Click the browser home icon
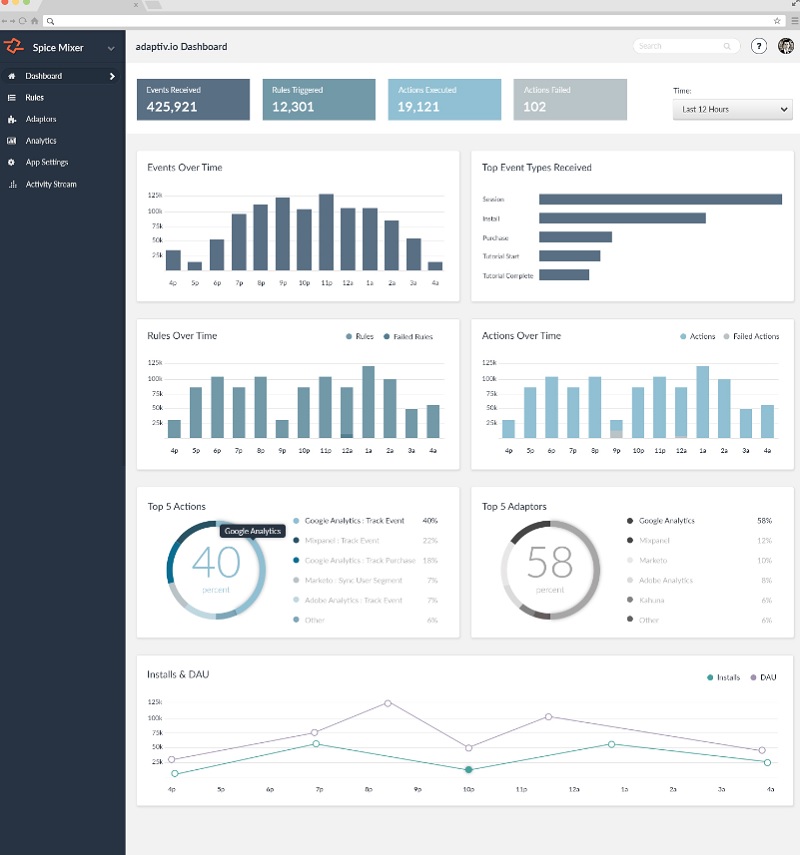Viewport: 800px width, 855px height. (34, 21)
